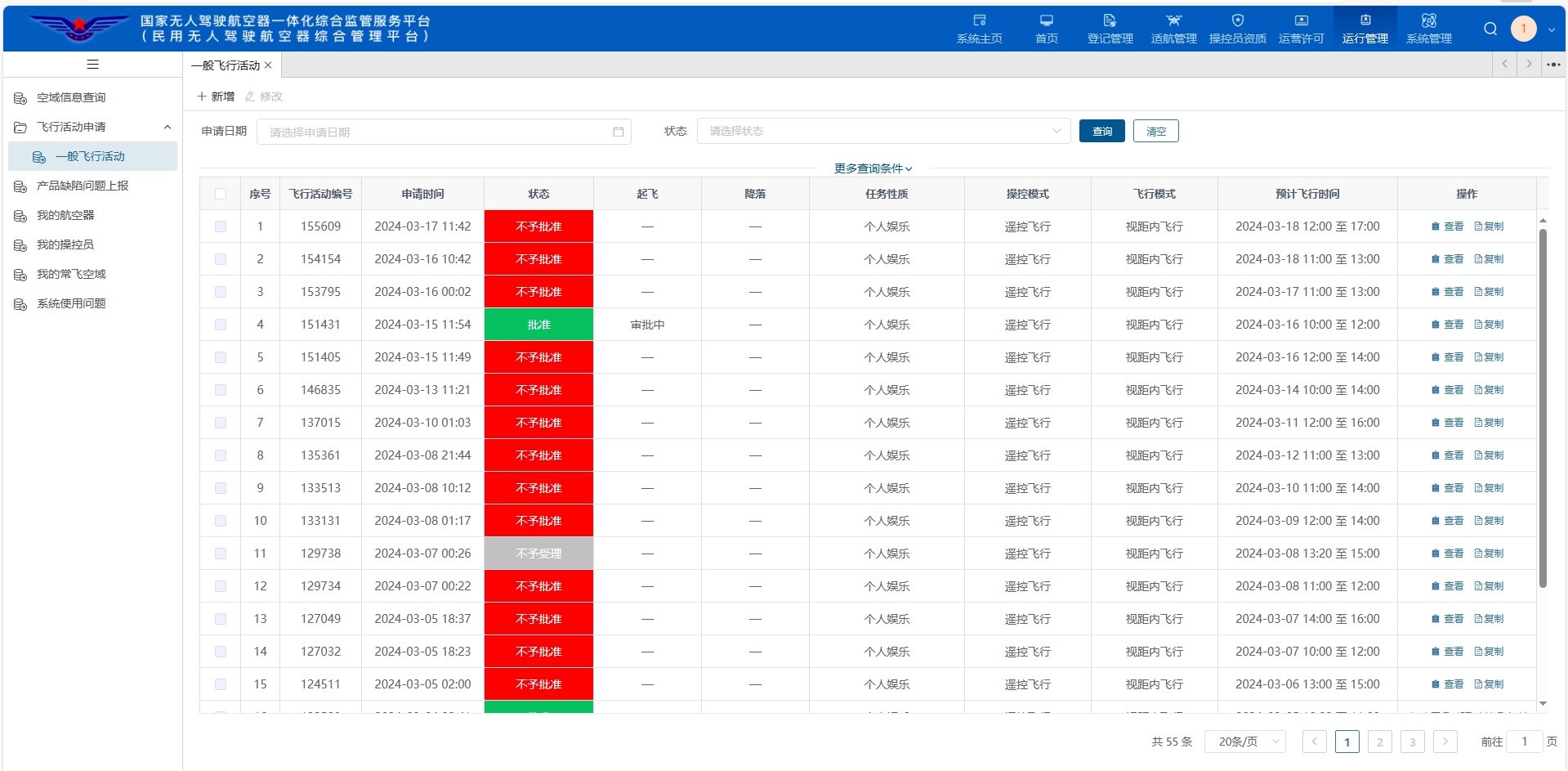This screenshot has width=1568, height=771.
Task: View details of record 129738
Action: coord(1447,554)
